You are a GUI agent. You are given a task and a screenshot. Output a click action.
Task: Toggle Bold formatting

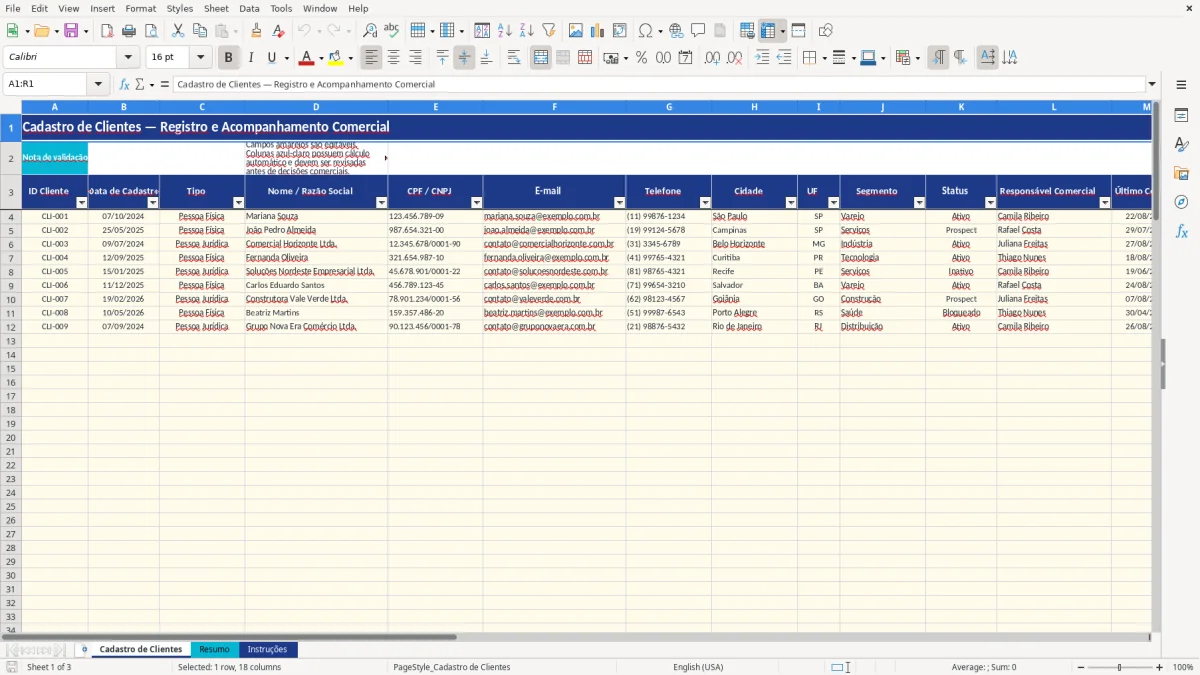pos(229,58)
